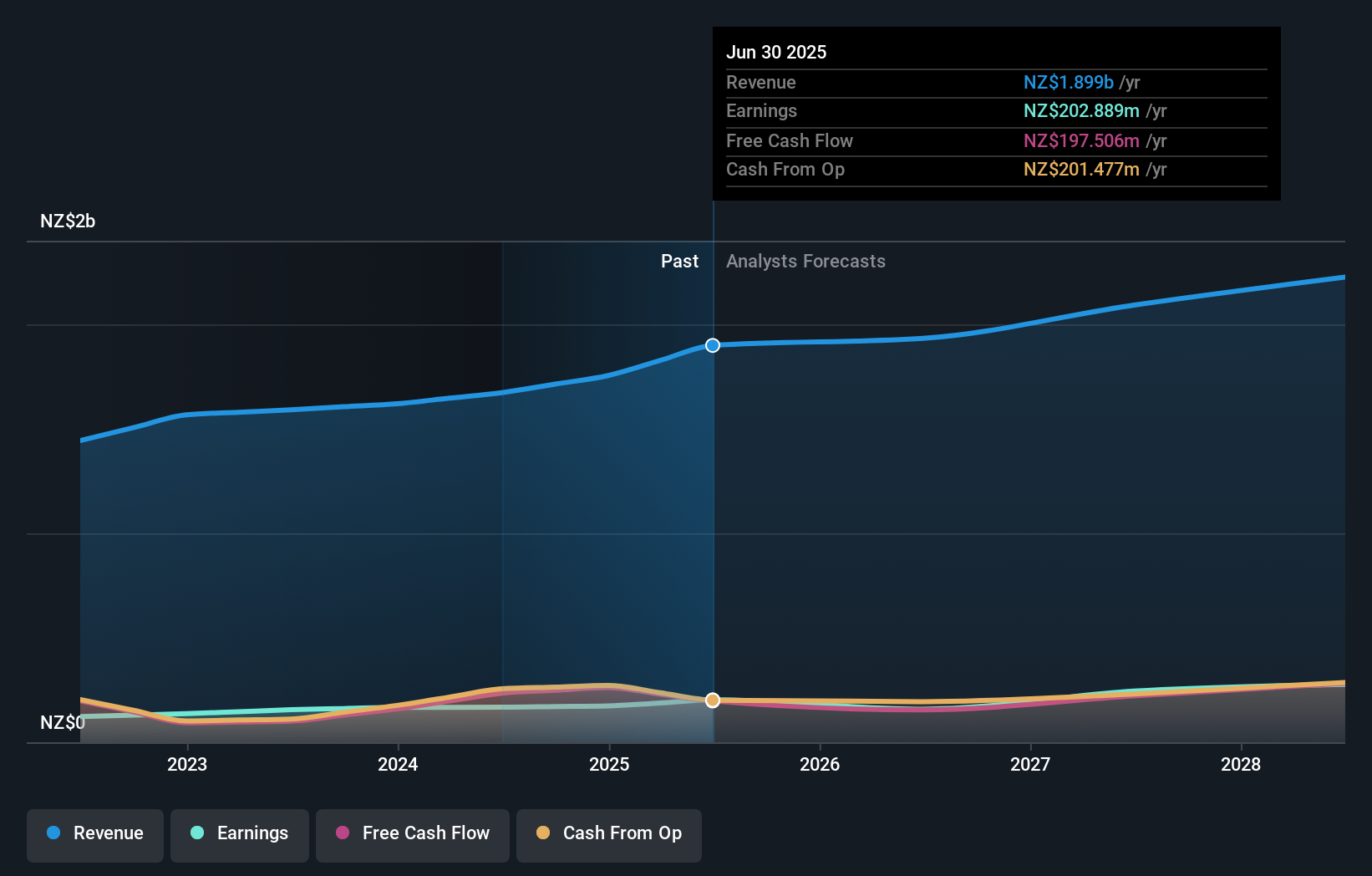Toggle the Earnings series off
The image size is (1372, 876).
(239, 833)
